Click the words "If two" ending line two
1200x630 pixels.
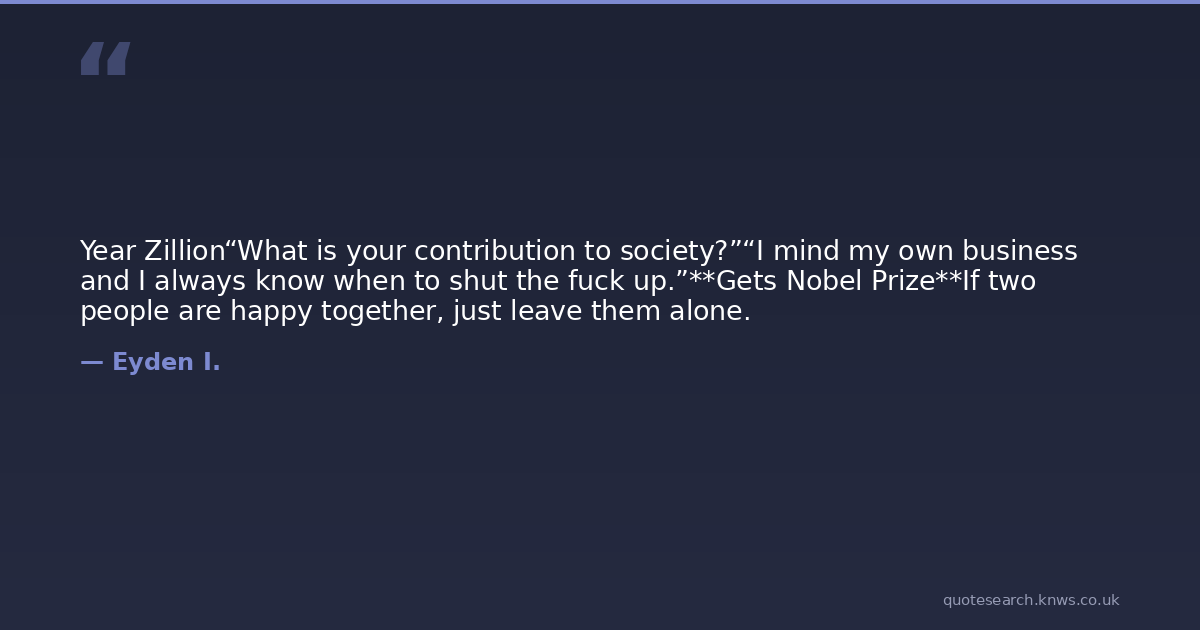coord(999,282)
